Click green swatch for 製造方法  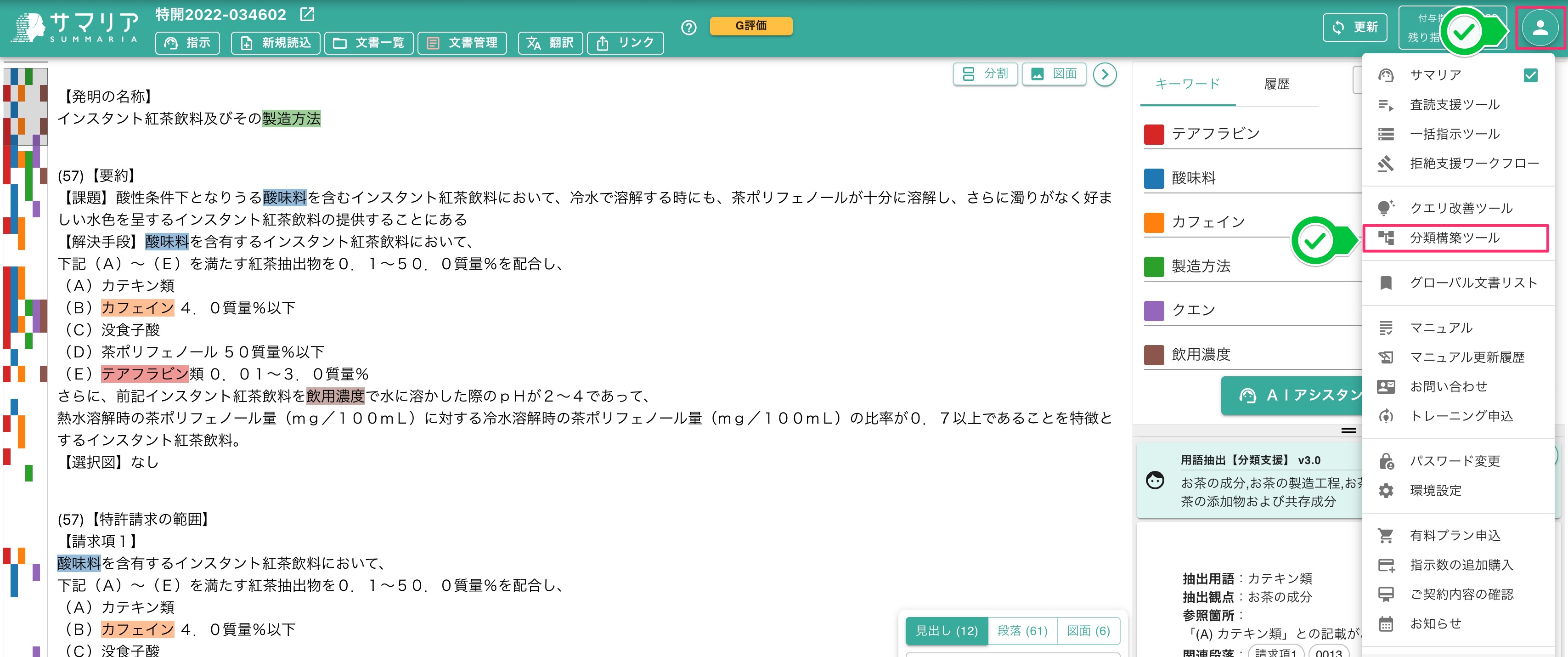point(1154,266)
